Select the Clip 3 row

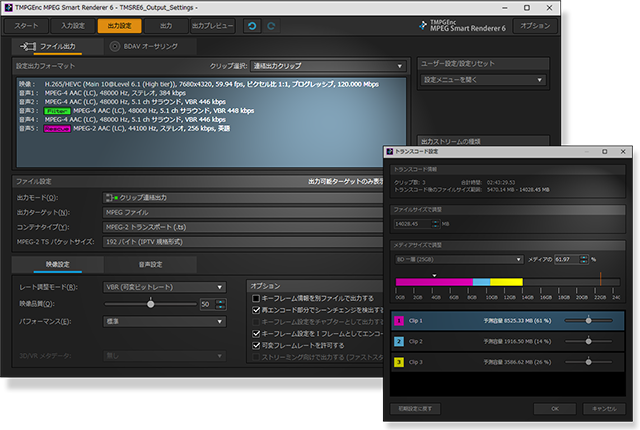[507, 362]
